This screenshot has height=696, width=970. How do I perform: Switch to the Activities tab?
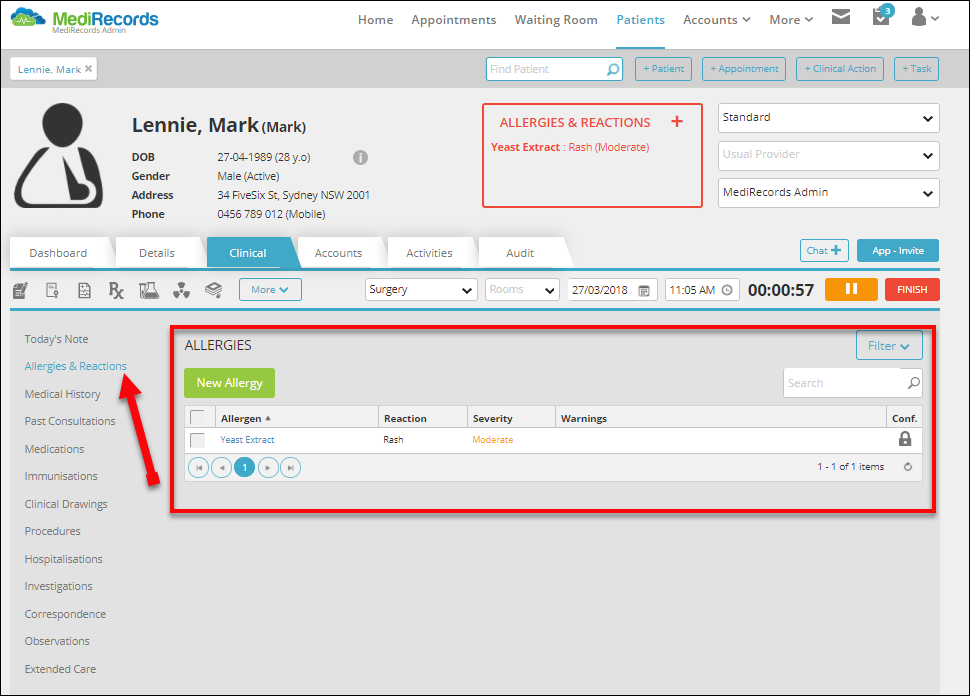(429, 252)
